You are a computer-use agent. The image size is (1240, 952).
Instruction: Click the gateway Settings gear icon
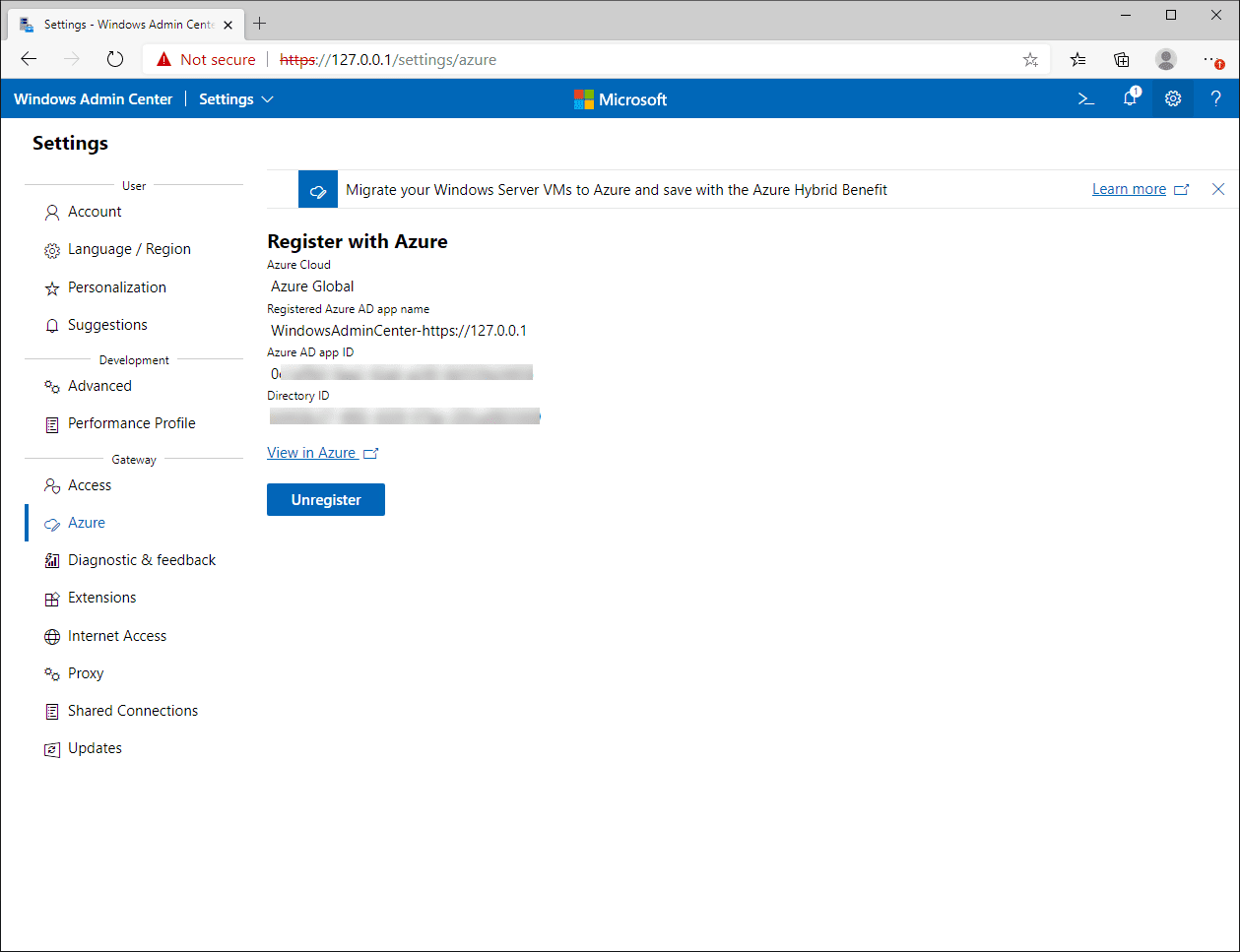click(x=1172, y=98)
